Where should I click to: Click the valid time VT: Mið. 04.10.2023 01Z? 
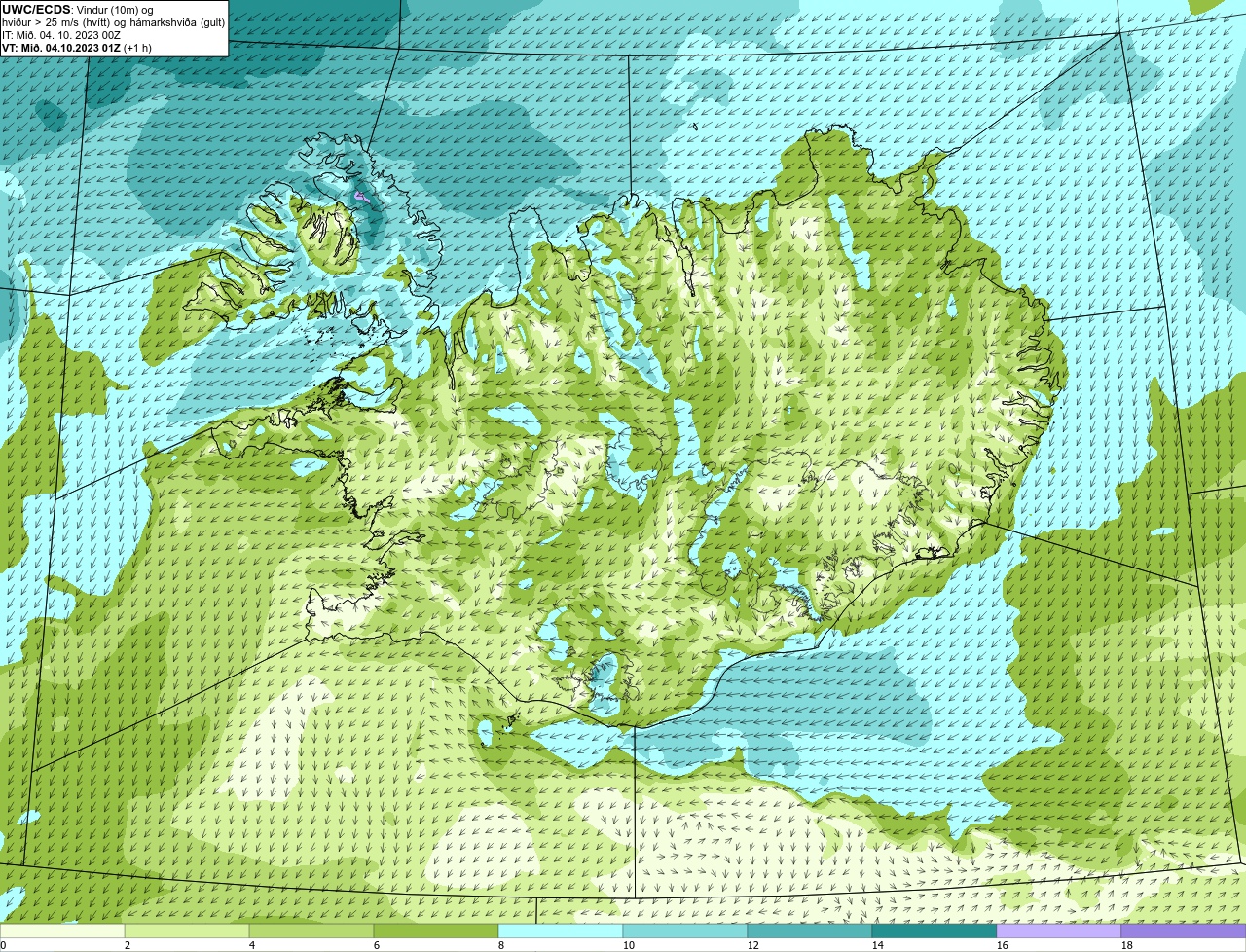60,48
